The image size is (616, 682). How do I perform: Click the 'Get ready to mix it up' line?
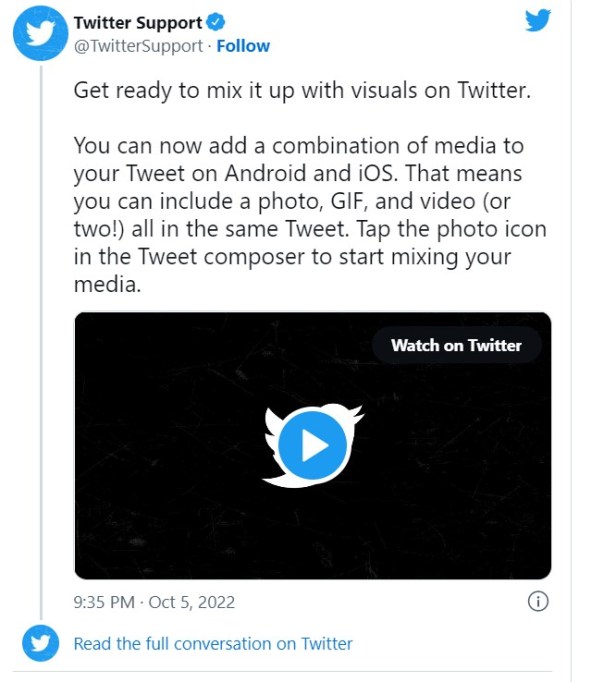pyautogui.click(x=300, y=90)
